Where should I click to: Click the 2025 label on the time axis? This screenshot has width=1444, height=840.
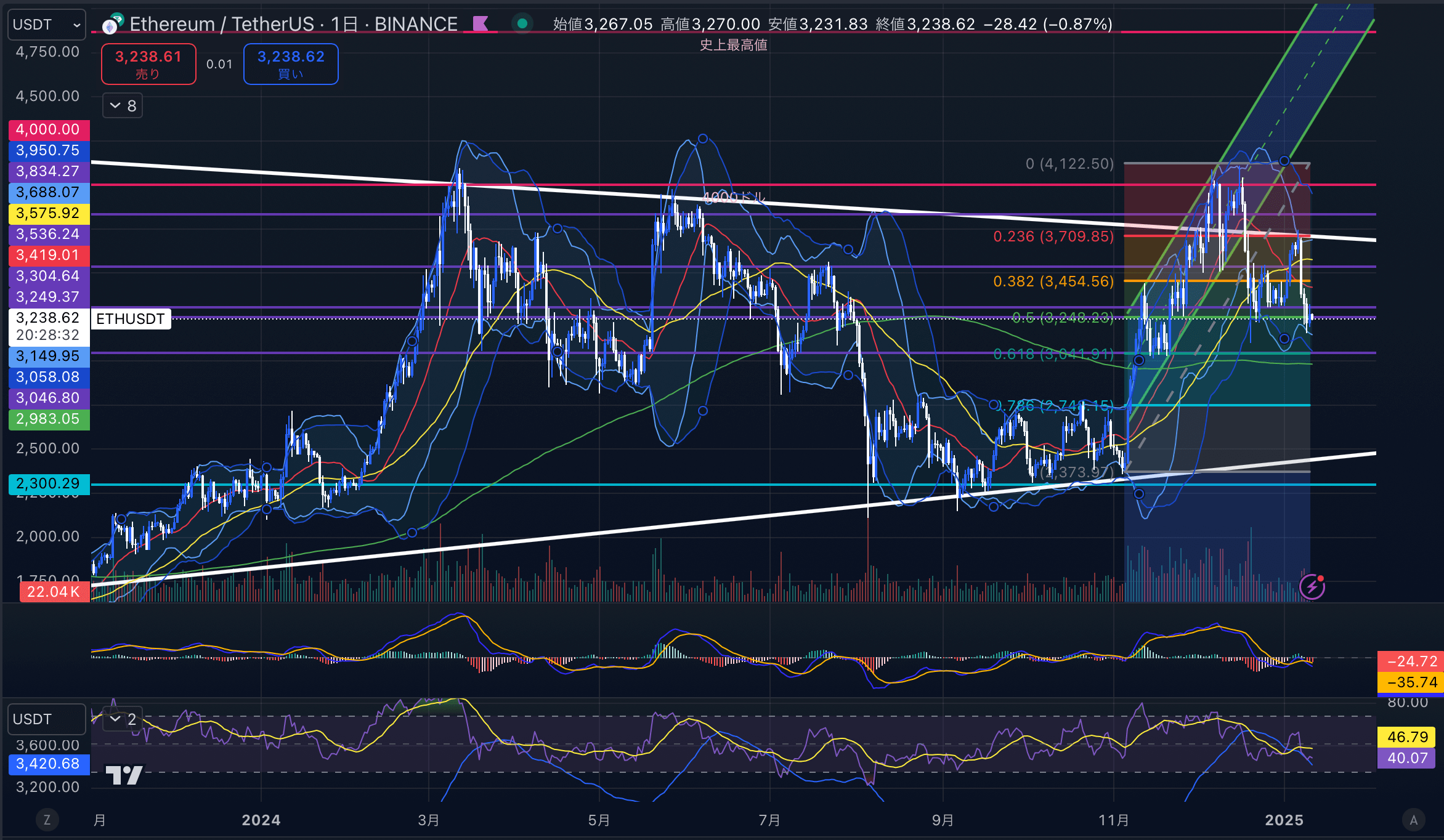pos(1284,820)
